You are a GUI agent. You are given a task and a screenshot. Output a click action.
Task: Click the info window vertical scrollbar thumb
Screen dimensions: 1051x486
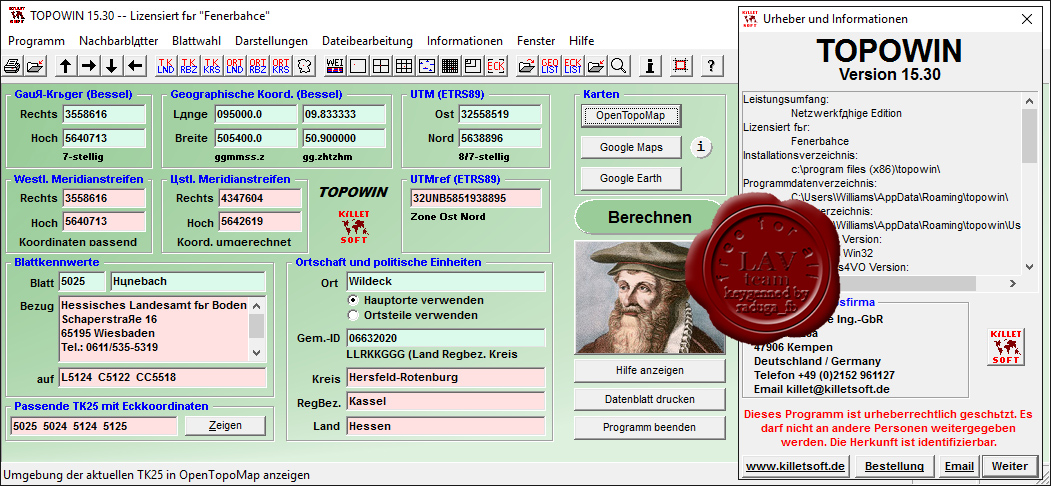[x=1029, y=135]
